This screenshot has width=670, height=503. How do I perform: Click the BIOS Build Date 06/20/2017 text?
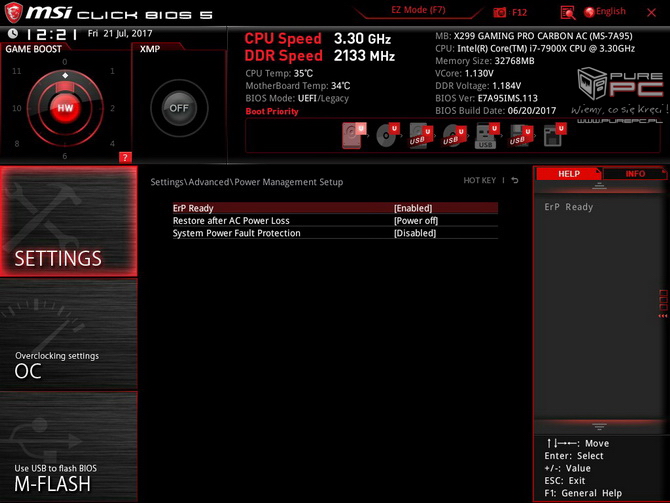coord(495,110)
